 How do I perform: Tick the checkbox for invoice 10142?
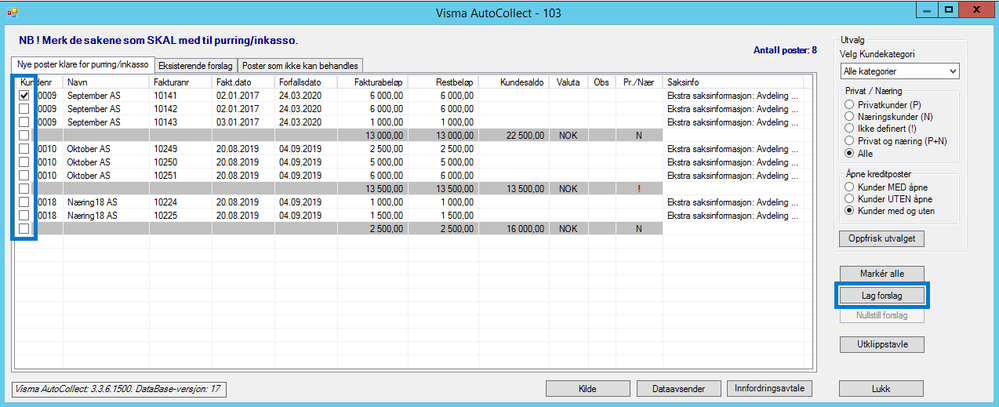tap(24, 108)
